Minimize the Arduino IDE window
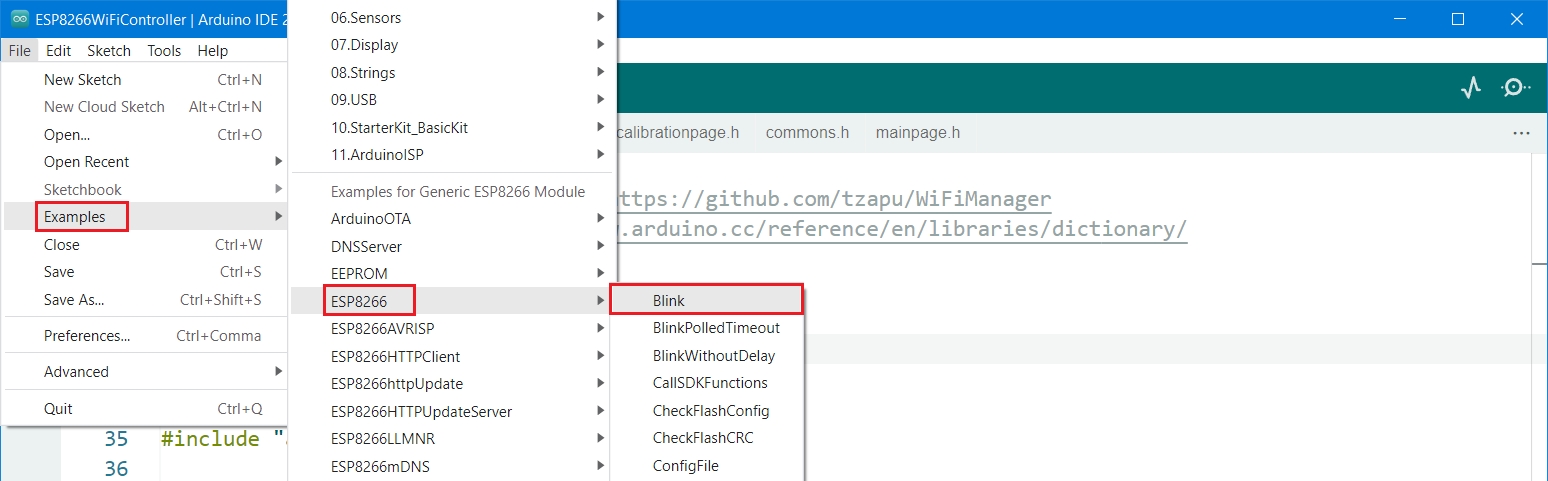1548x481 pixels. (x=1401, y=19)
